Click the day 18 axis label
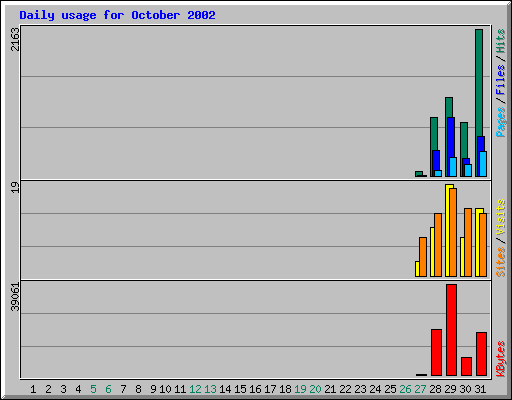512x400 pixels. point(285,389)
